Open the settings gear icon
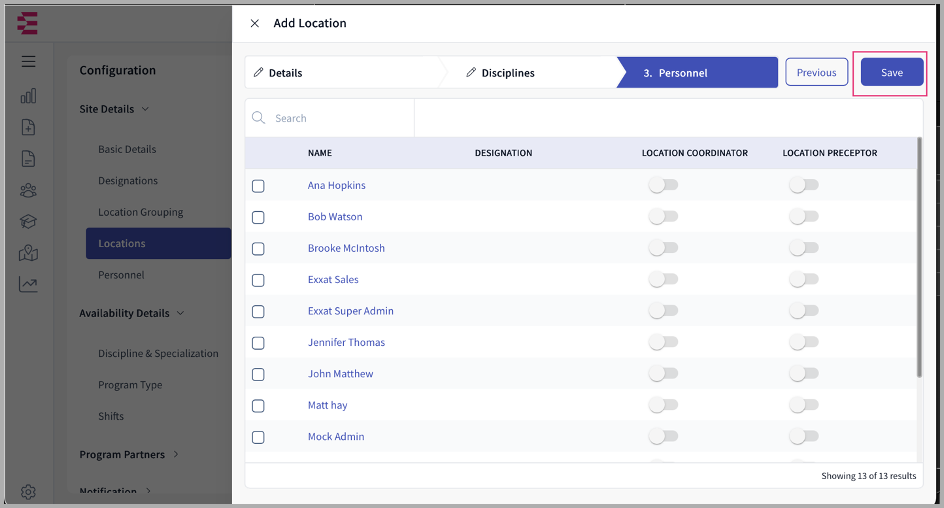The height and width of the screenshot is (508, 944). click(x=28, y=492)
